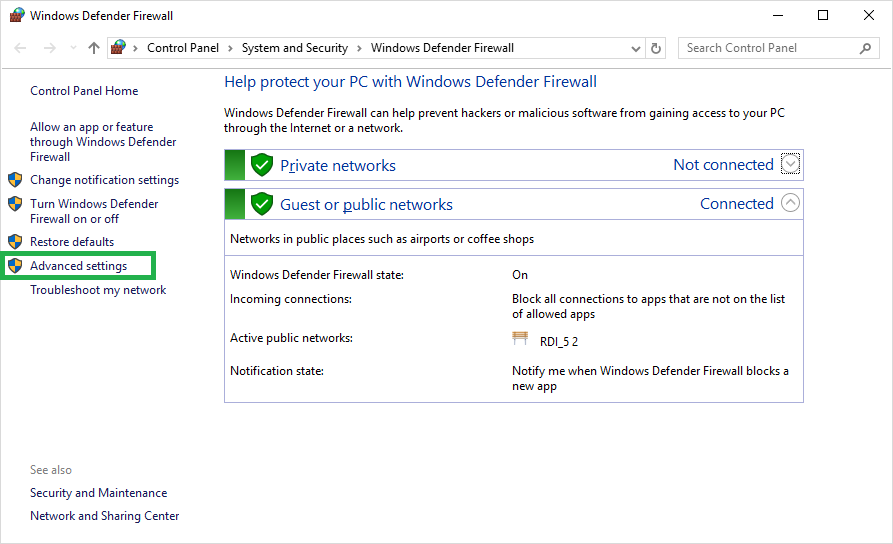Click green shield icon for public networks
This screenshot has width=893, height=544.
(x=262, y=204)
